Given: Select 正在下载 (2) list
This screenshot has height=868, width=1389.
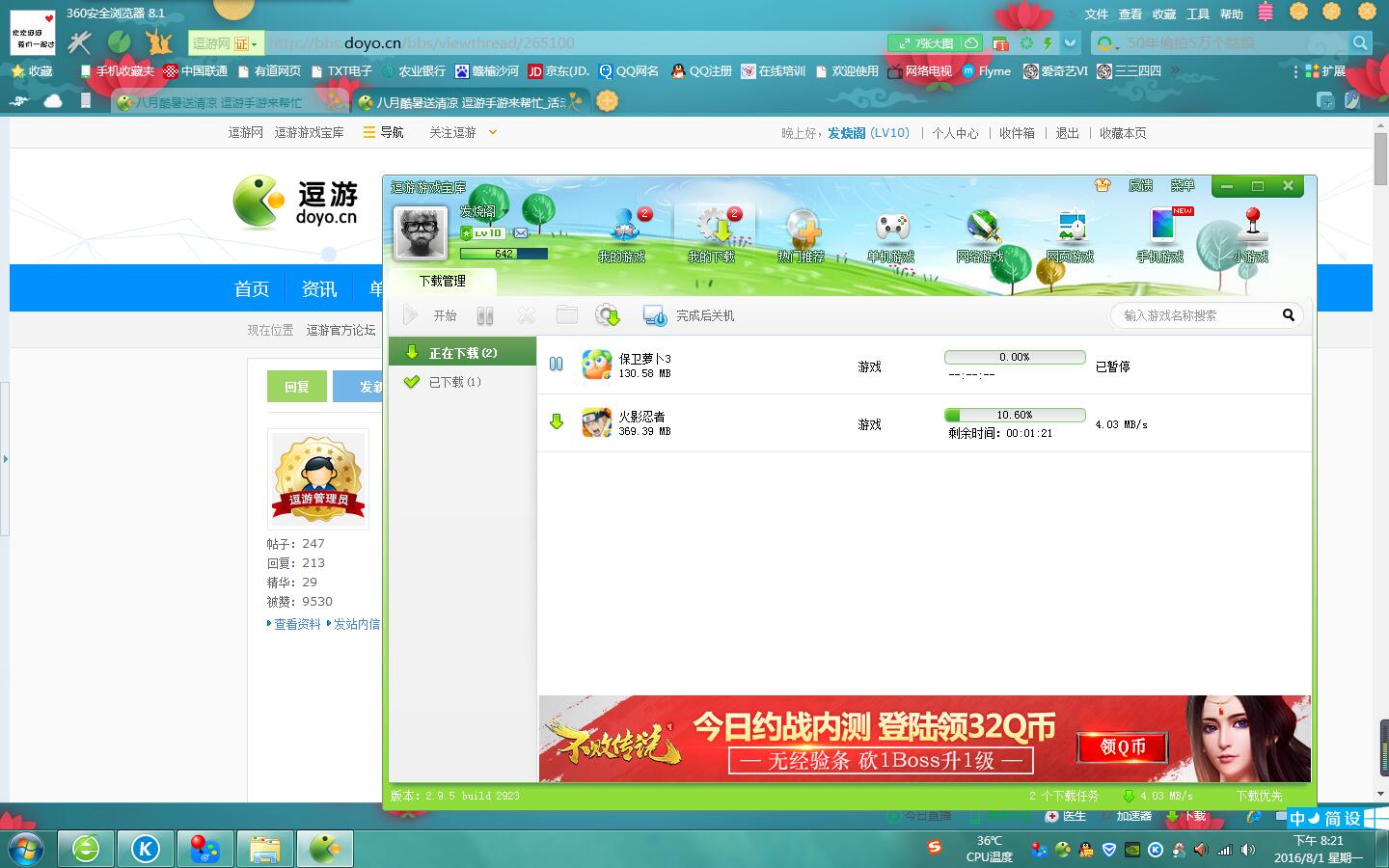Looking at the screenshot, I should coord(462,352).
